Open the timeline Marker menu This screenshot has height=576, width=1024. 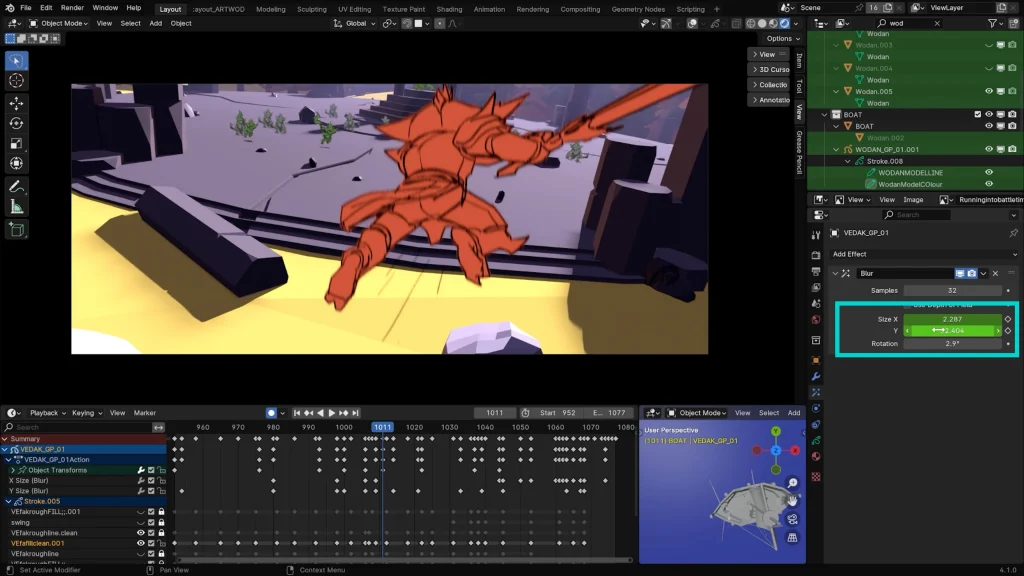coord(144,413)
